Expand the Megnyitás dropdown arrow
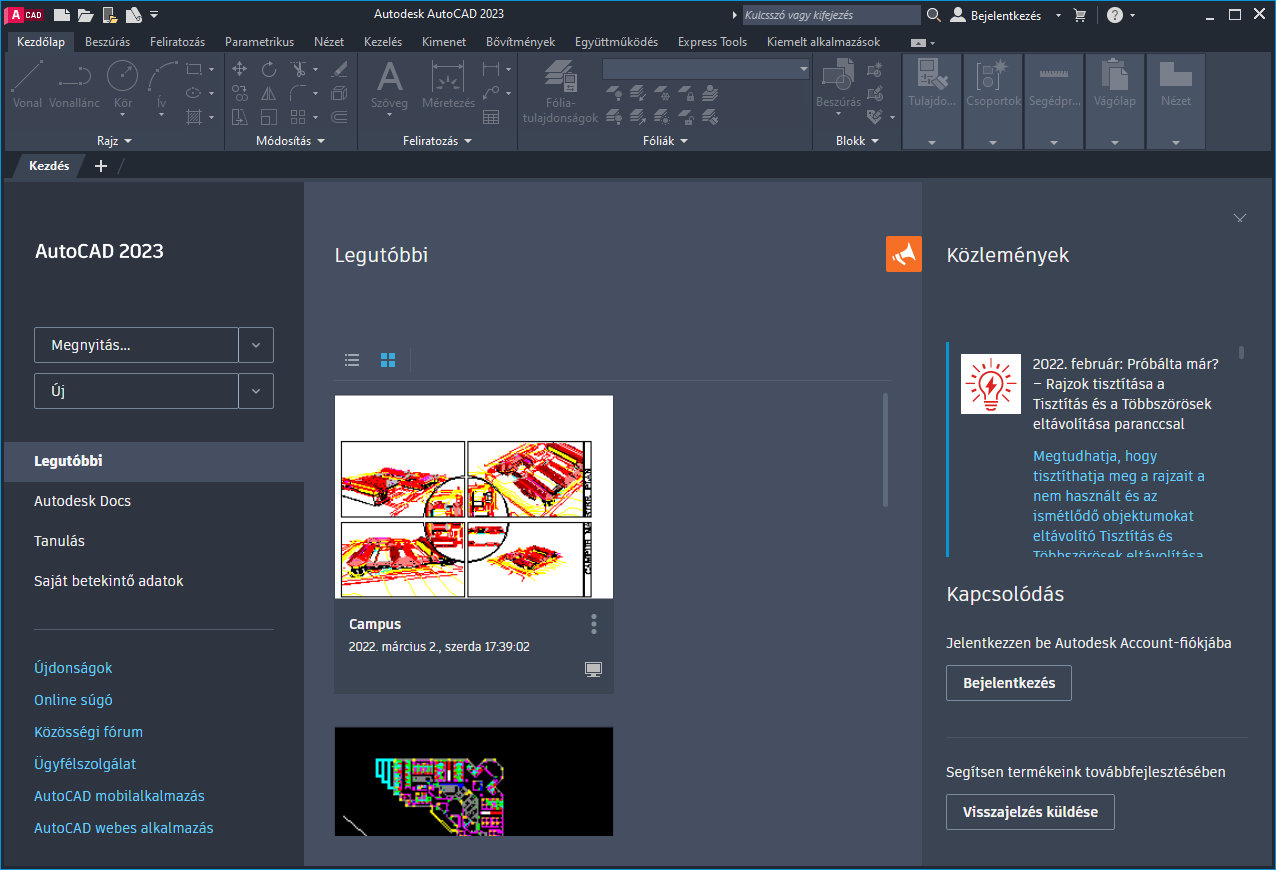Image resolution: width=1276 pixels, height=870 pixels. point(256,345)
